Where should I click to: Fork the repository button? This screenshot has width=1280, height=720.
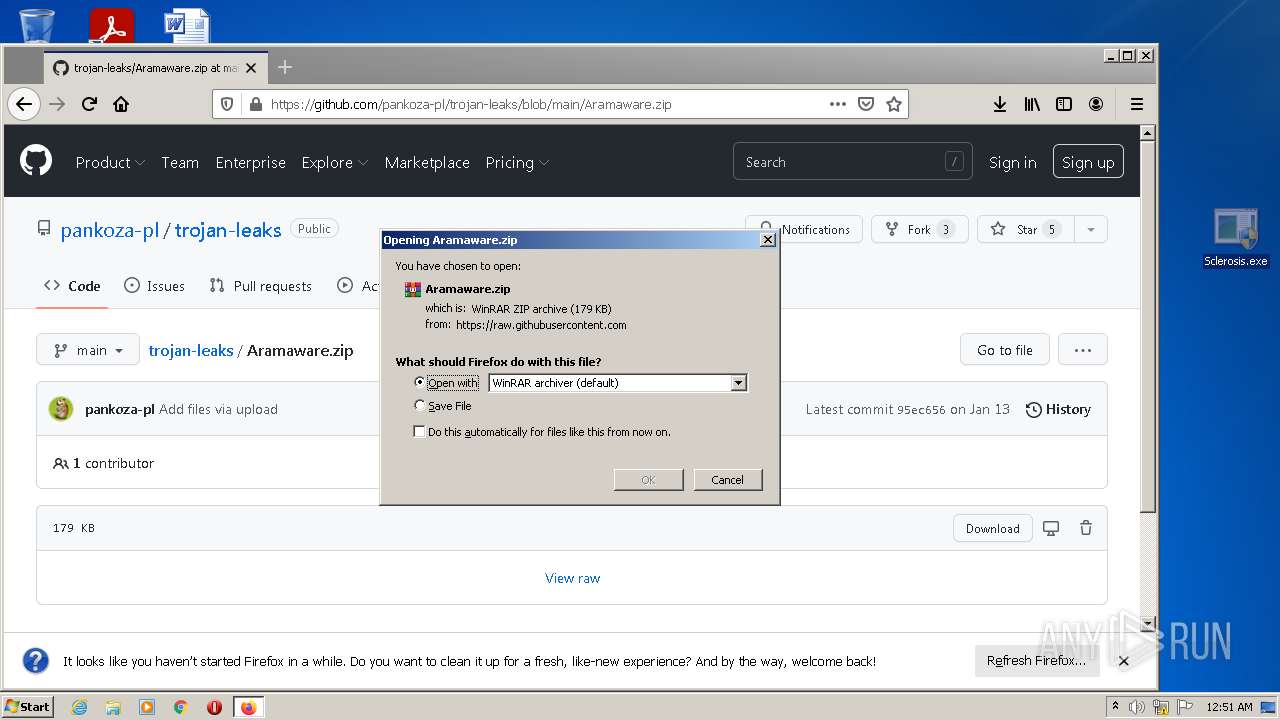click(919, 229)
